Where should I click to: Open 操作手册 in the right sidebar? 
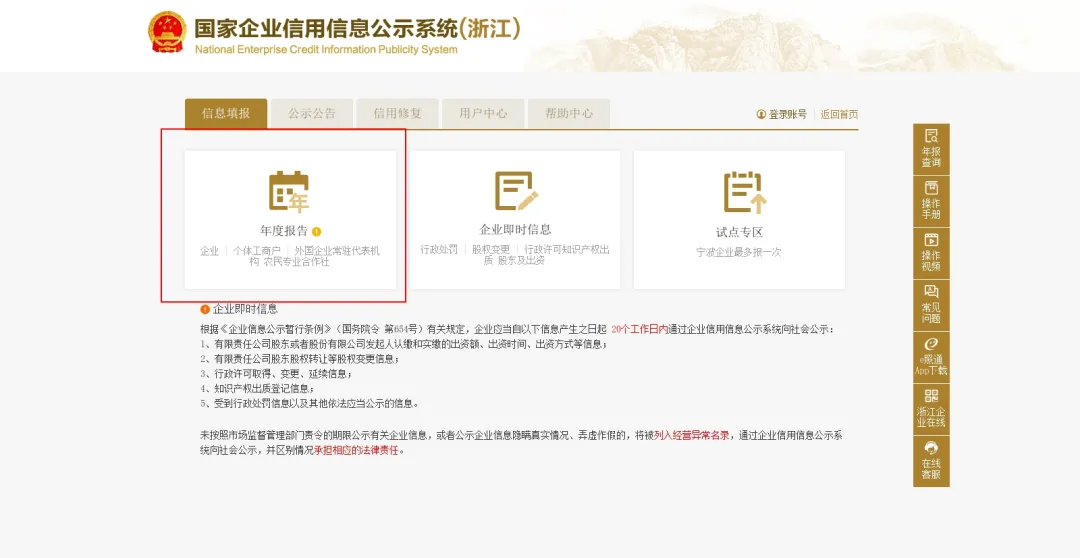[931, 201]
